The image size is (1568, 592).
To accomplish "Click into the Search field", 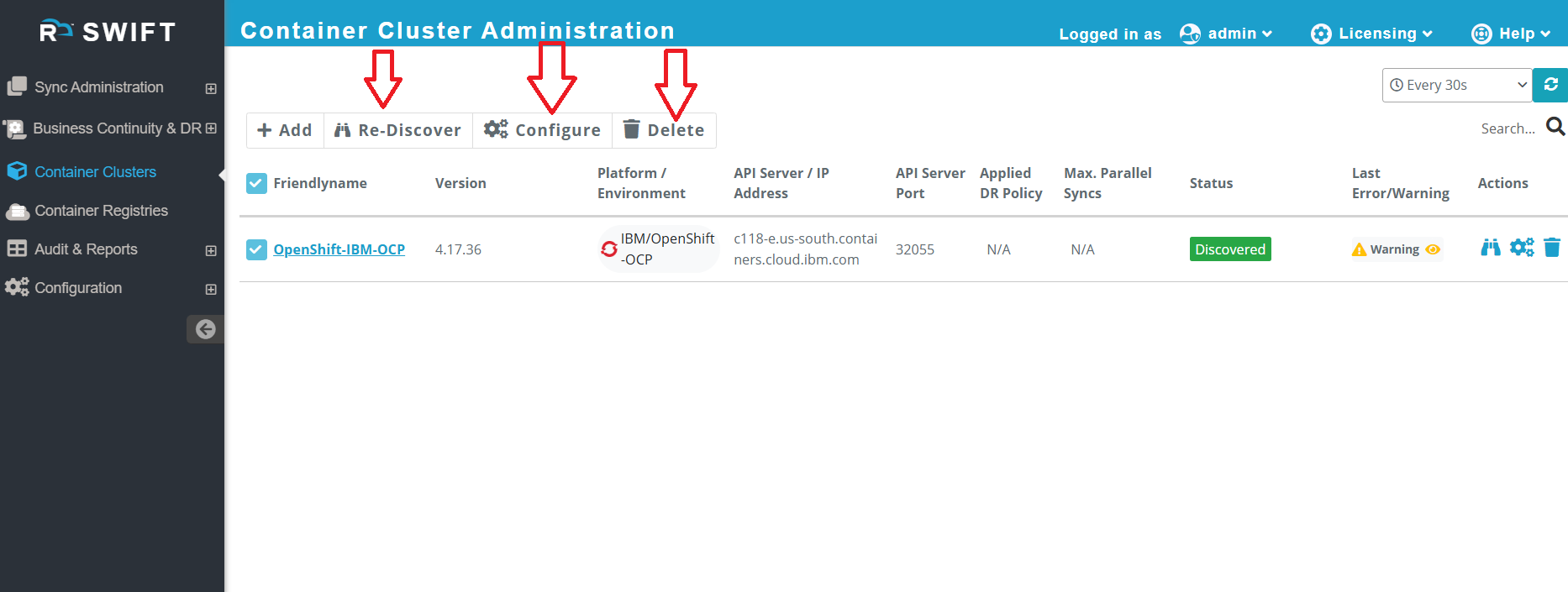I will pyautogui.click(x=1507, y=128).
